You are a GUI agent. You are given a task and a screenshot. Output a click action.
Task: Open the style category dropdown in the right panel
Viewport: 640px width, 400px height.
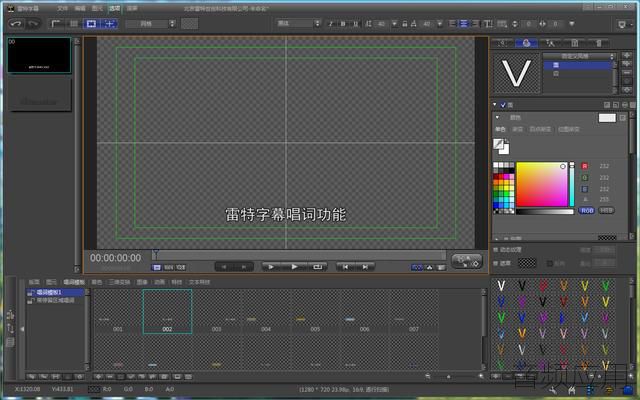tap(578, 56)
